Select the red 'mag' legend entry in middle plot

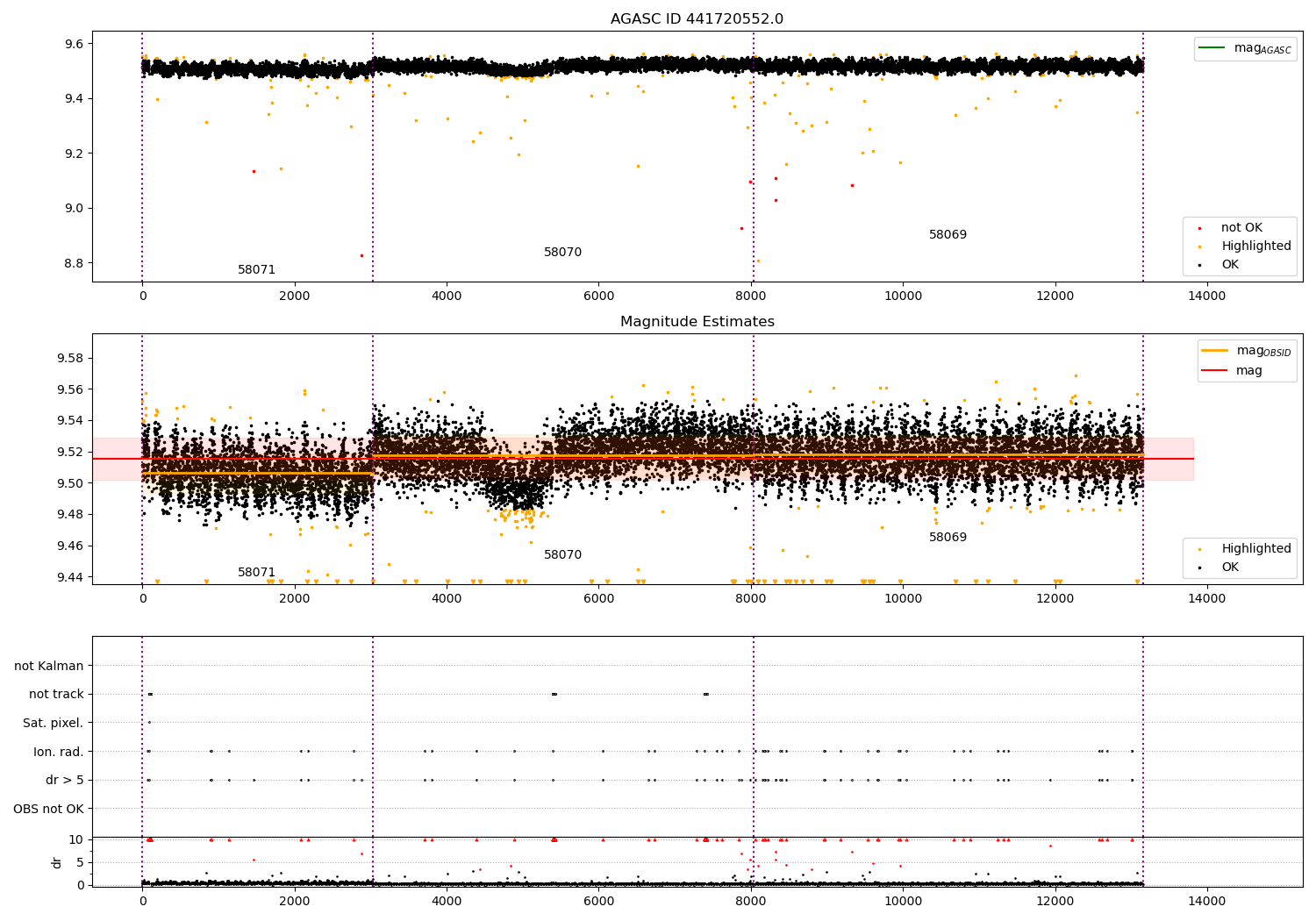(x=1232, y=371)
